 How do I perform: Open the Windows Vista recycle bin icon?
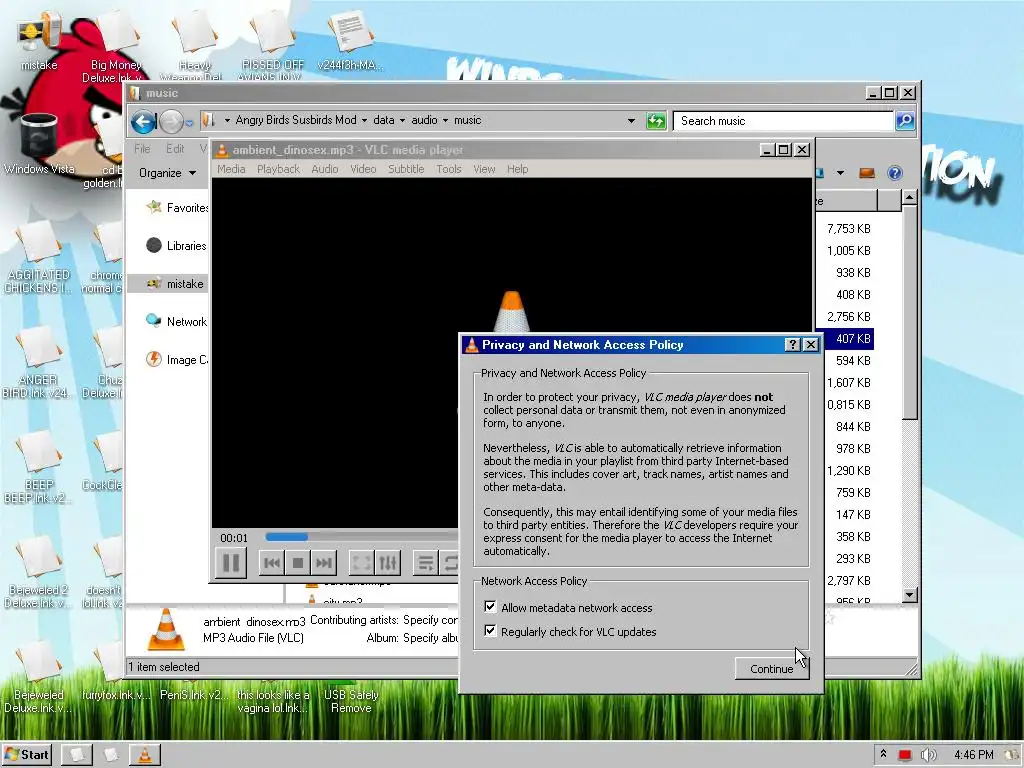pyautogui.click(x=39, y=144)
